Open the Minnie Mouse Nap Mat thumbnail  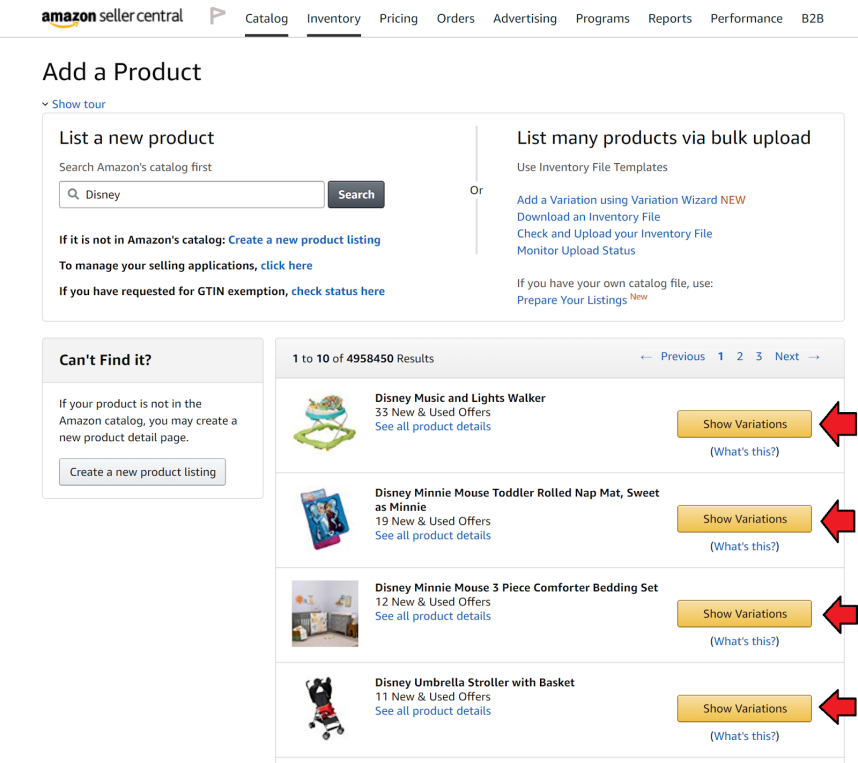click(x=324, y=518)
